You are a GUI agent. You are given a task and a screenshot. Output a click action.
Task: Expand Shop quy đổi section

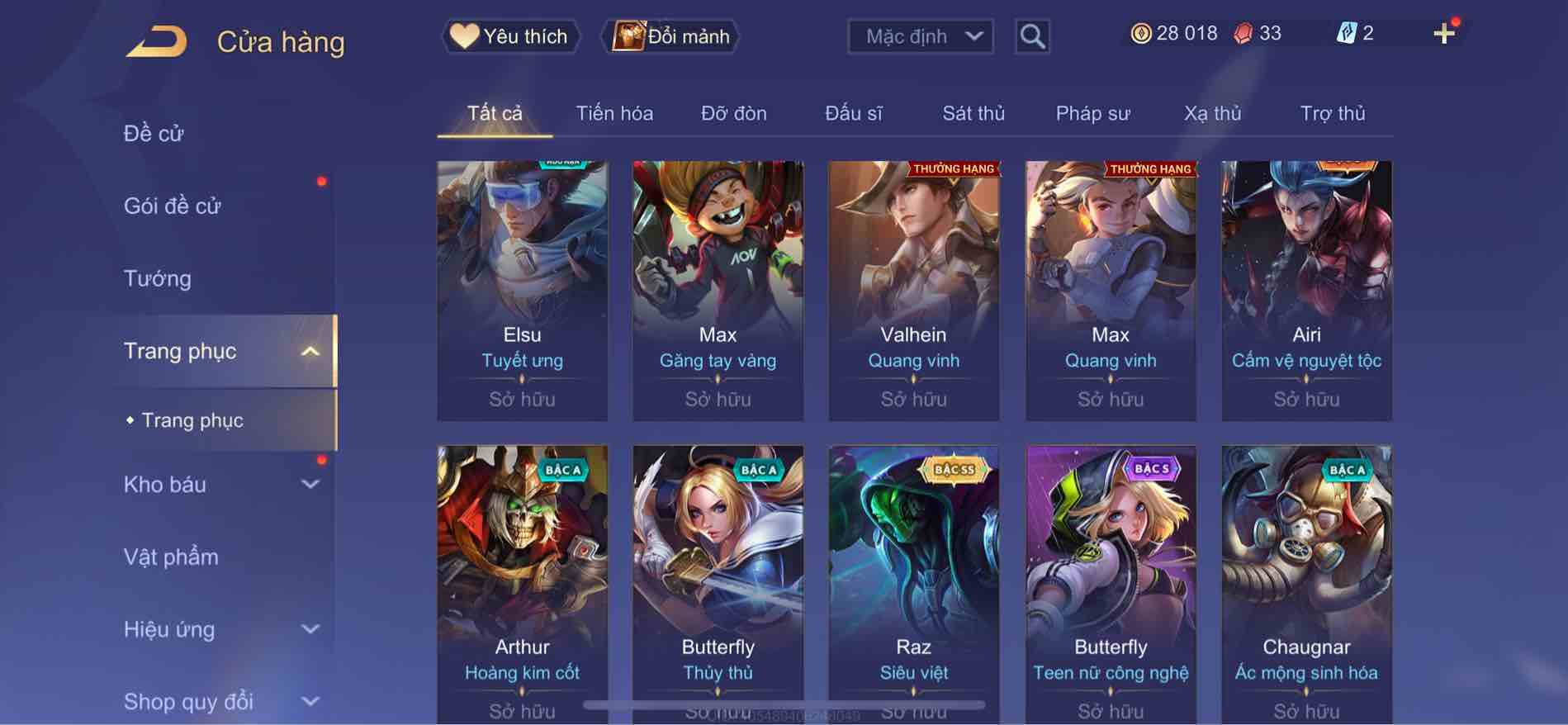[x=310, y=702]
